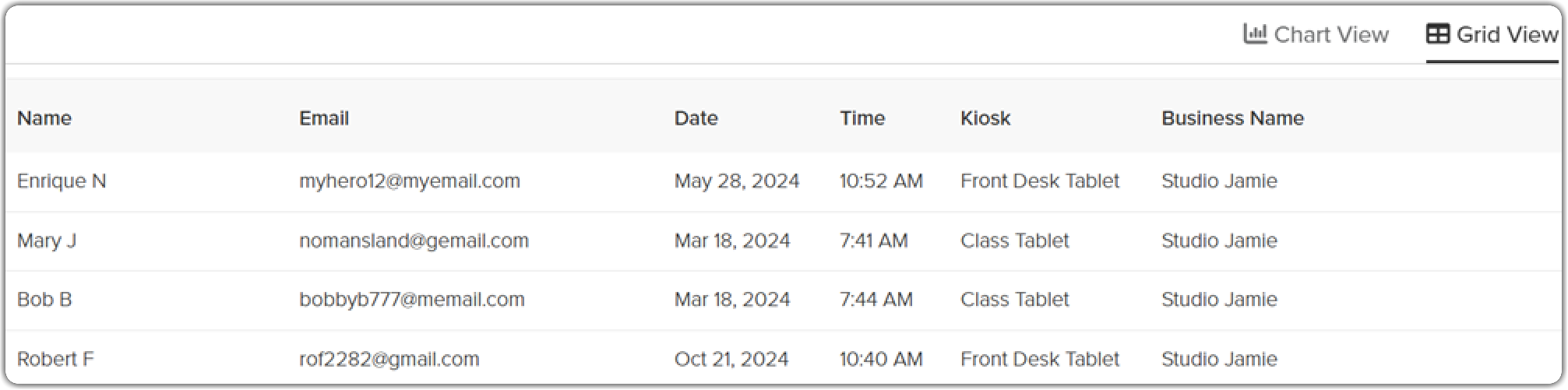Click the grid table icon beside Grid View
The image size is (1568, 390).
1438,33
